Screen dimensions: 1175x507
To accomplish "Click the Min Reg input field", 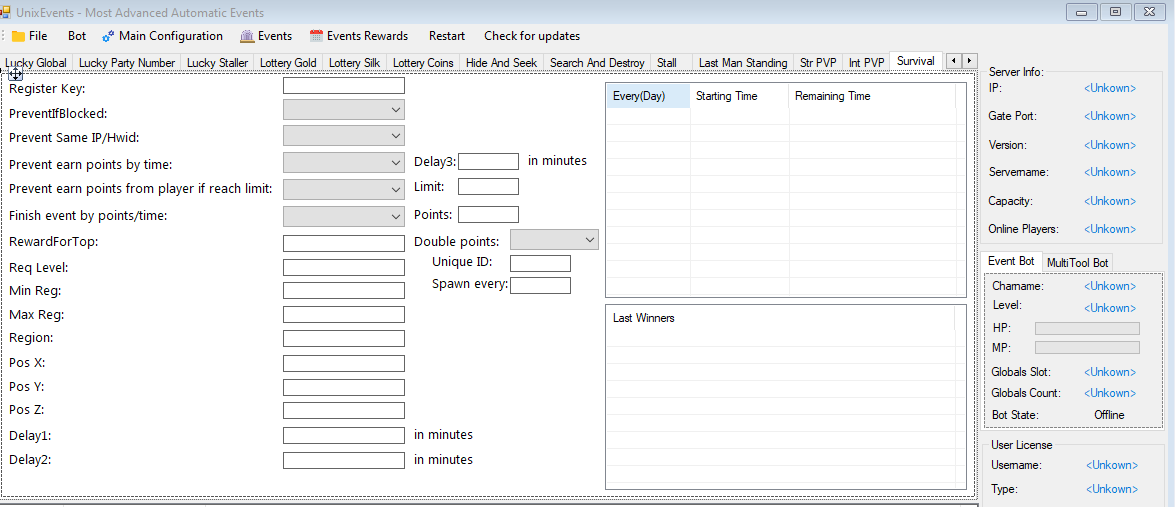I will (x=343, y=291).
